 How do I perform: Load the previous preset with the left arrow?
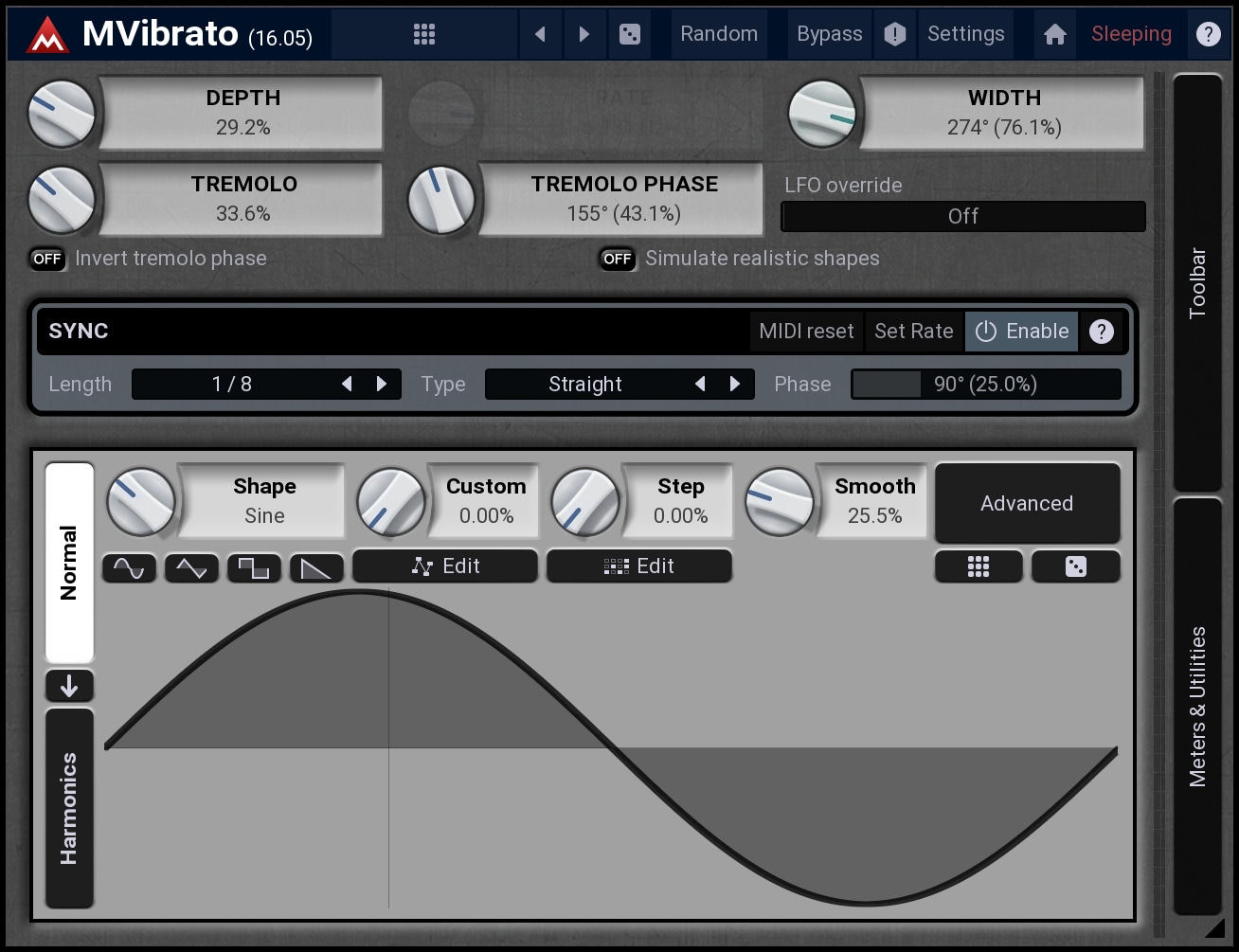coord(540,34)
